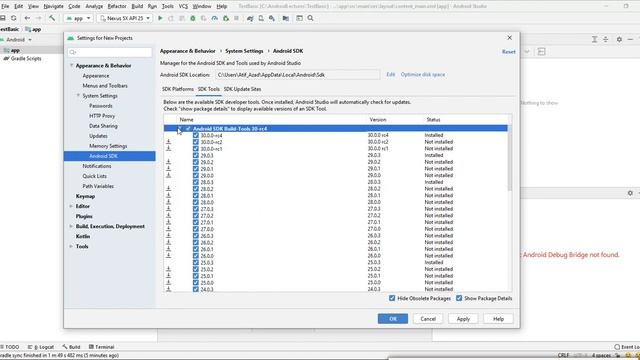The width and height of the screenshot is (640, 360).
Task: Open the app run configuration dropdown
Action: click(78, 18)
